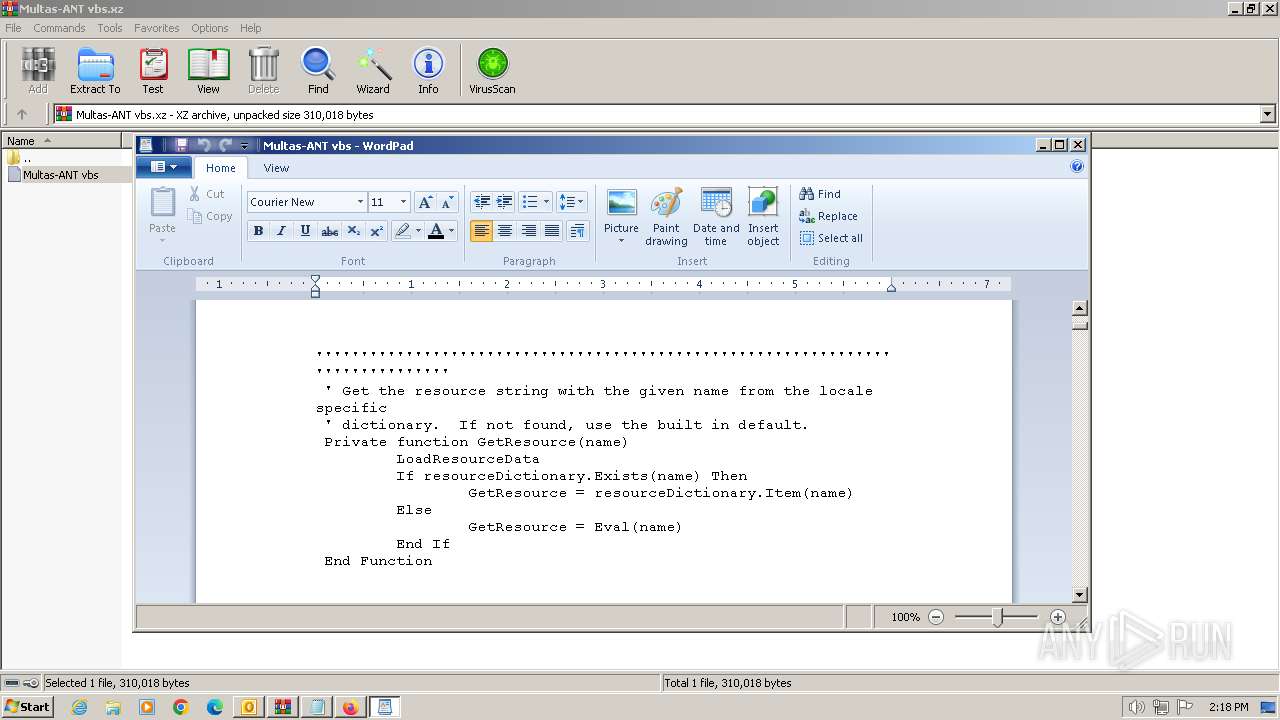Select the Home ribbon tab
Image resolution: width=1280 pixels, height=720 pixels.
[x=221, y=168]
